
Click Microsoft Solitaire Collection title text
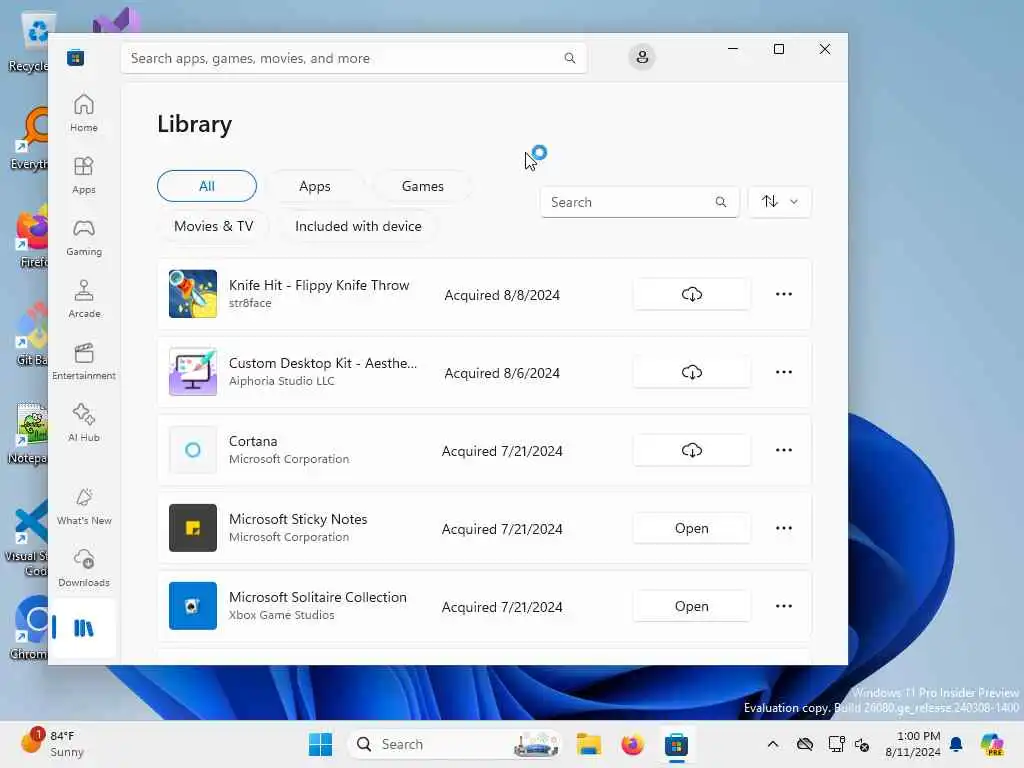click(x=317, y=597)
